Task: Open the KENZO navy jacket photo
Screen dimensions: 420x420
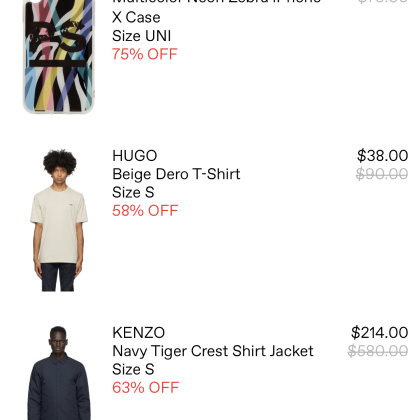Action: click(x=59, y=373)
